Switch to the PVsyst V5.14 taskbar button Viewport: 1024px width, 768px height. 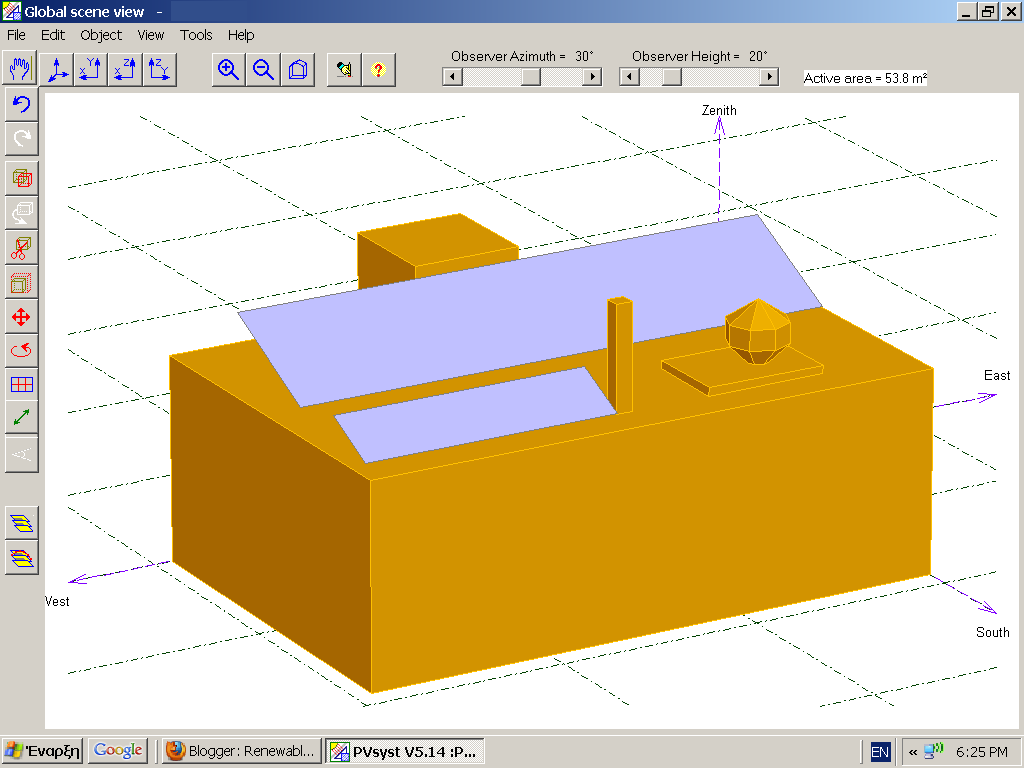click(x=405, y=751)
